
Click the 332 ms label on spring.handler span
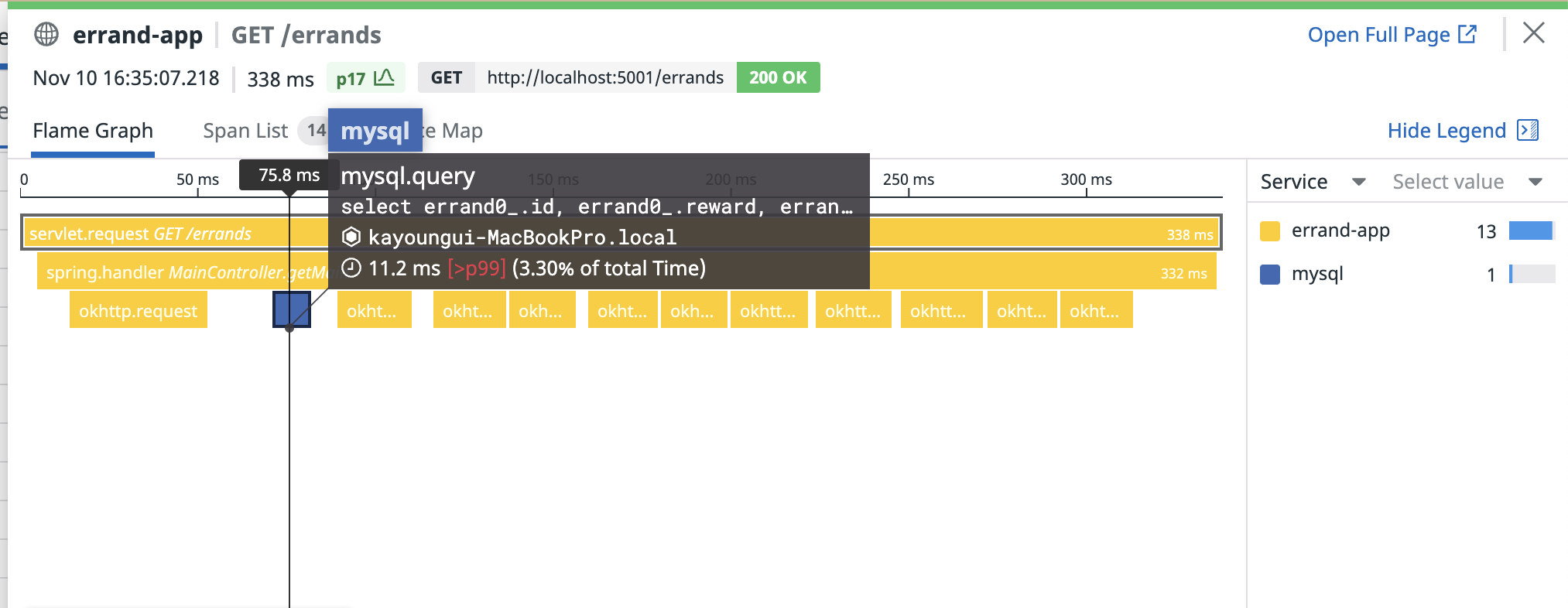1183,273
